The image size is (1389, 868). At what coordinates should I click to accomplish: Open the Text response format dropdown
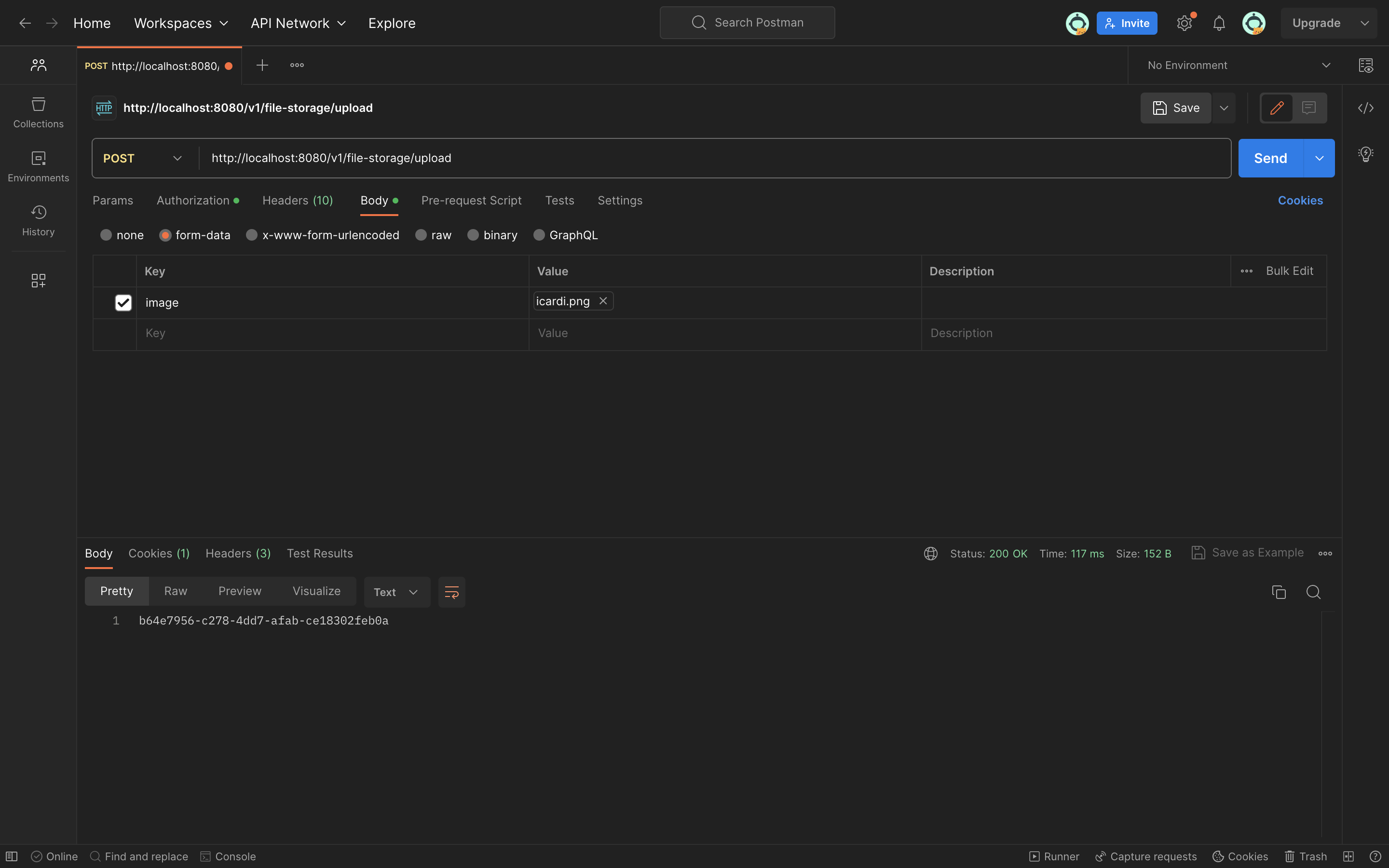click(396, 592)
